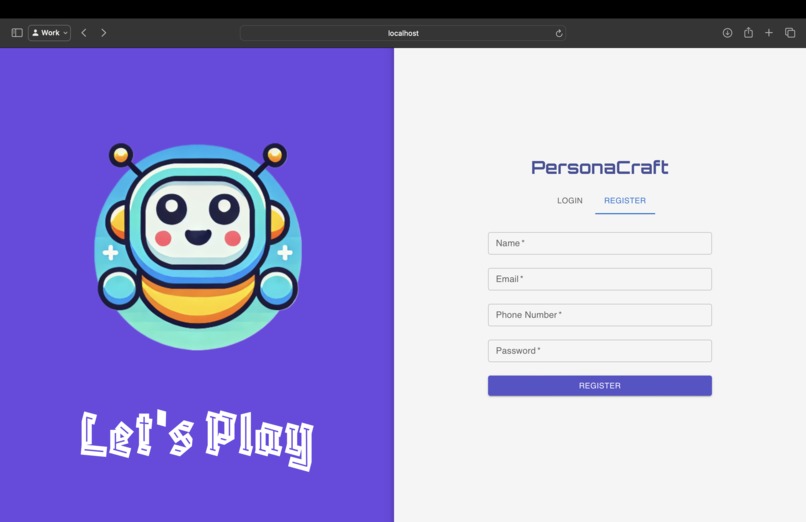Open the downloads icon in toolbar
Image resolution: width=806 pixels, height=522 pixels.
[727, 33]
